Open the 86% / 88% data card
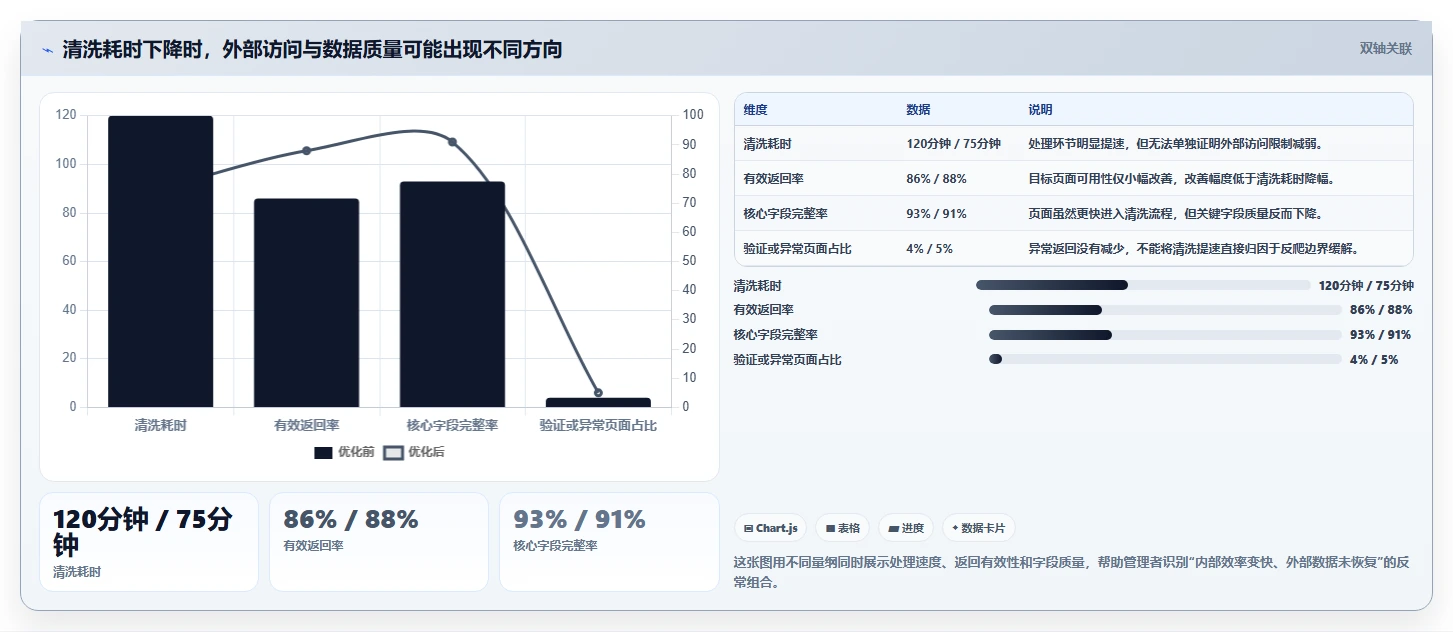This screenshot has width=1453, height=632. coord(379,542)
